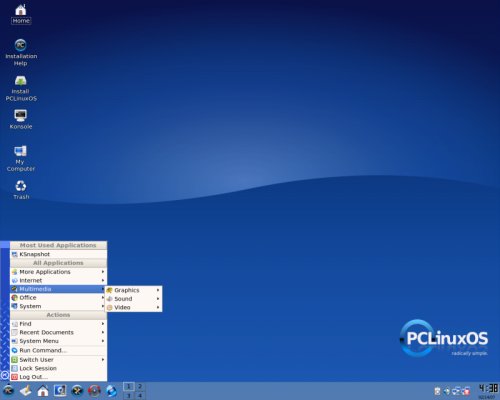Switch to virtual desktop 4
This screenshot has width=500, height=400.
click(x=140, y=396)
